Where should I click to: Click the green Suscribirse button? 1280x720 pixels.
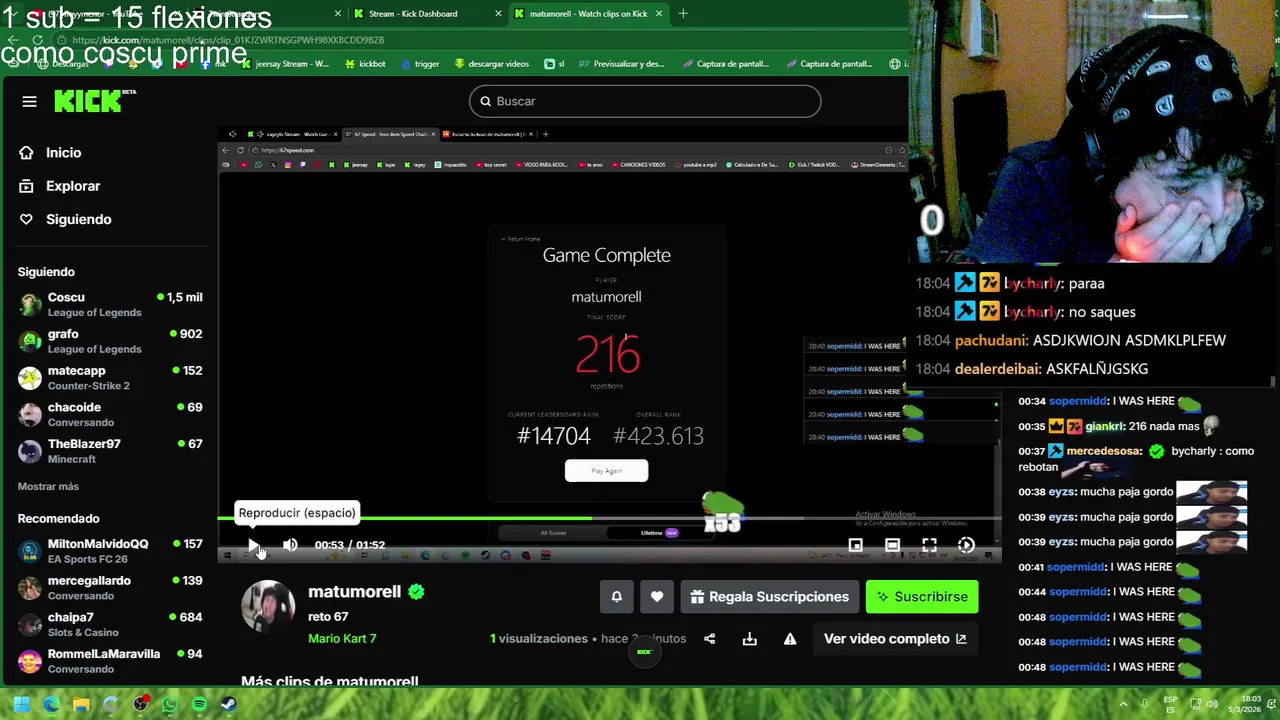pos(922,597)
